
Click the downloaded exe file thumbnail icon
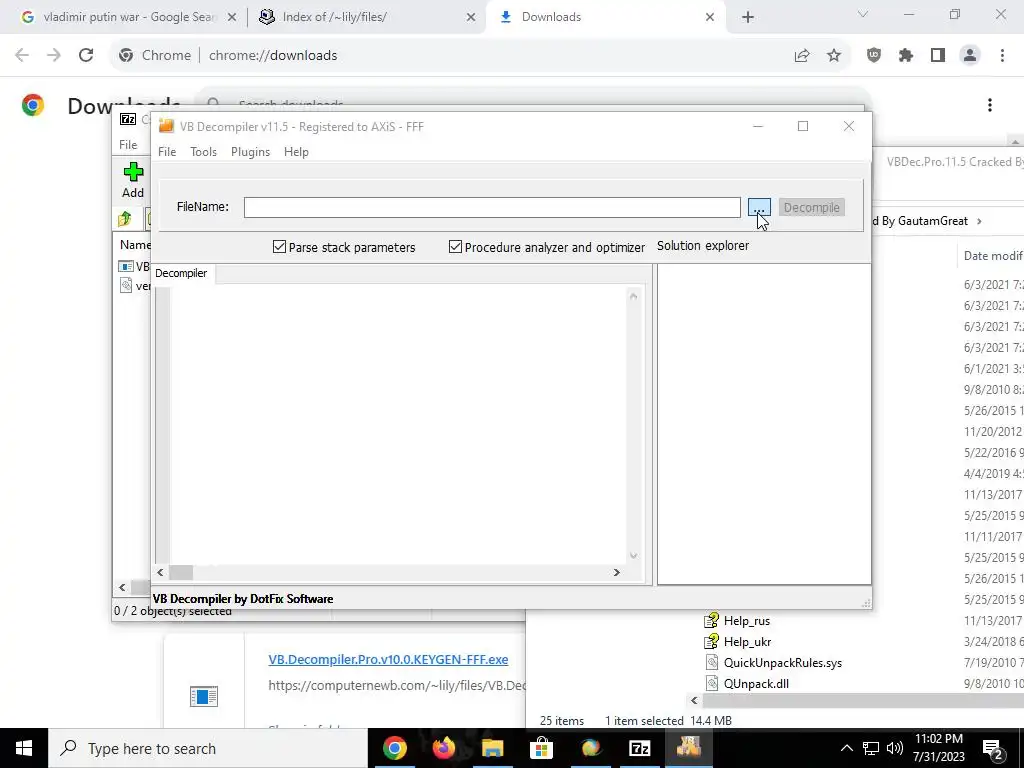(x=203, y=696)
